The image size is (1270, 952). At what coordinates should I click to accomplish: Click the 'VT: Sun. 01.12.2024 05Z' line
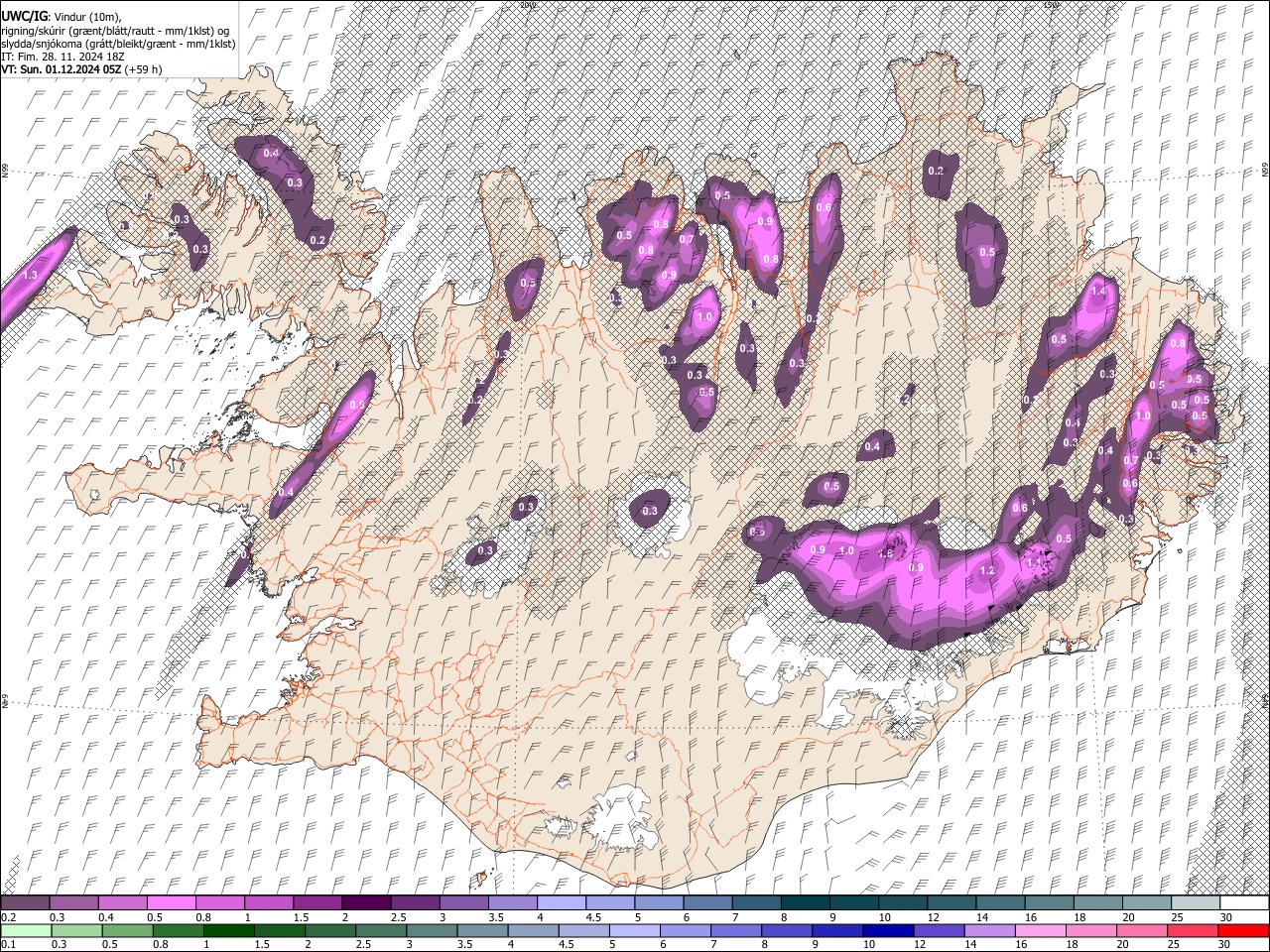(x=81, y=69)
